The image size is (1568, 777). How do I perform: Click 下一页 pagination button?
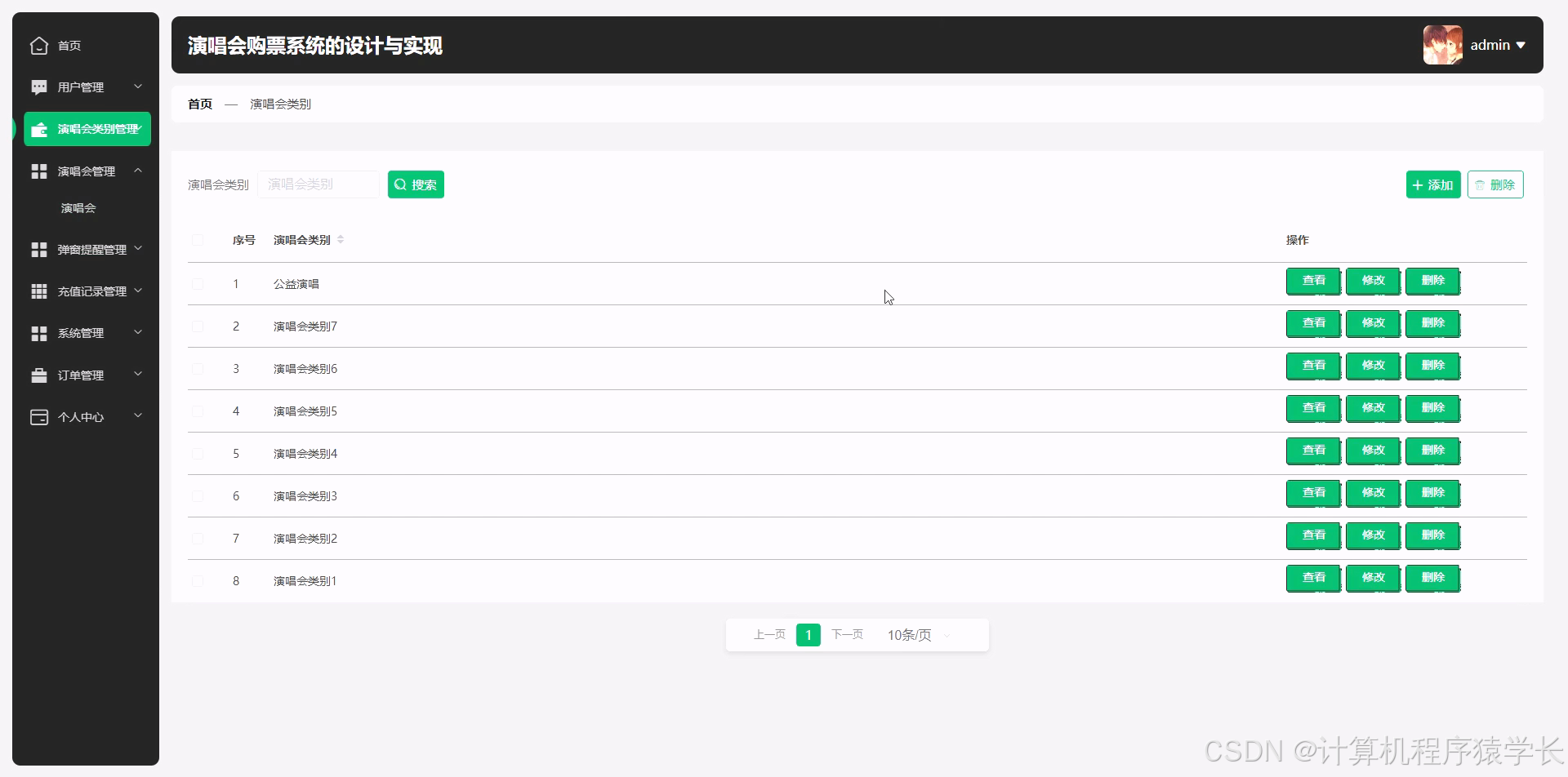(x=847, y=634)
